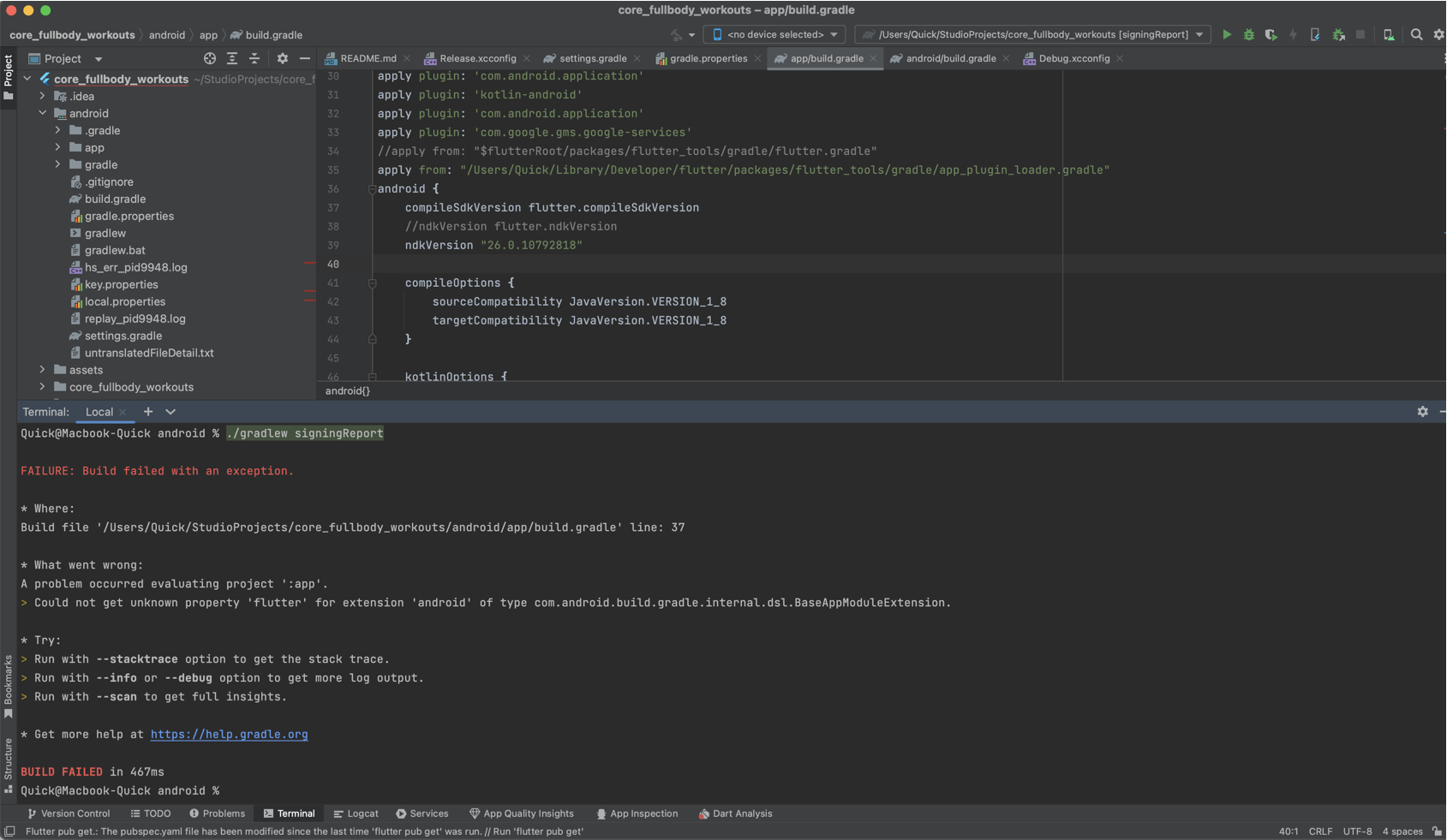This screenshot has width=1447, height=840.
Task: Click the Attach Debugger to Android Process icon
Action: pyautogui.click(x=1338, y=35)
